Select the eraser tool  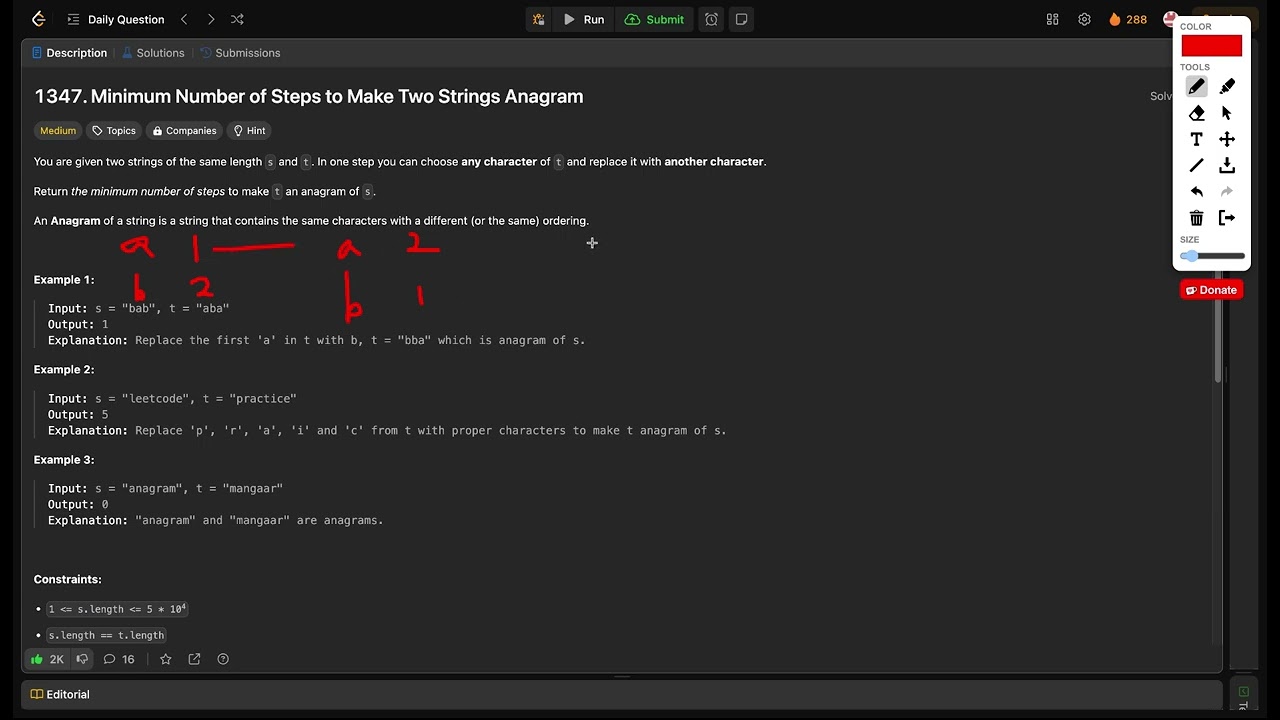point(1196,113)
